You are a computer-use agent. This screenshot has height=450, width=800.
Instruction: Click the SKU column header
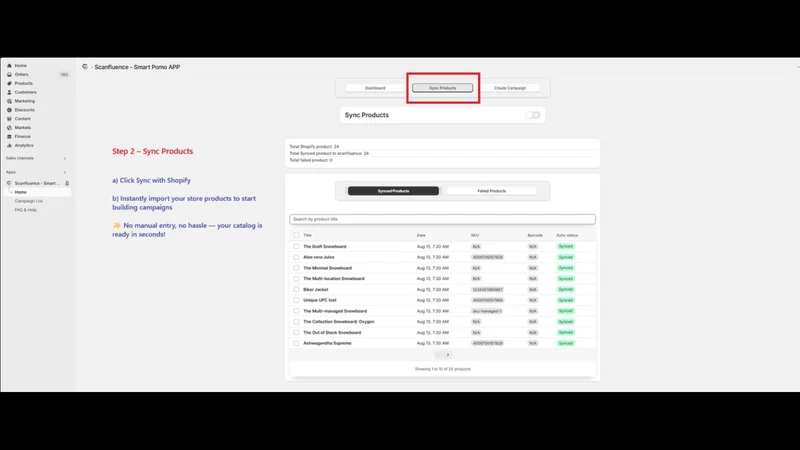click(475, 235)
